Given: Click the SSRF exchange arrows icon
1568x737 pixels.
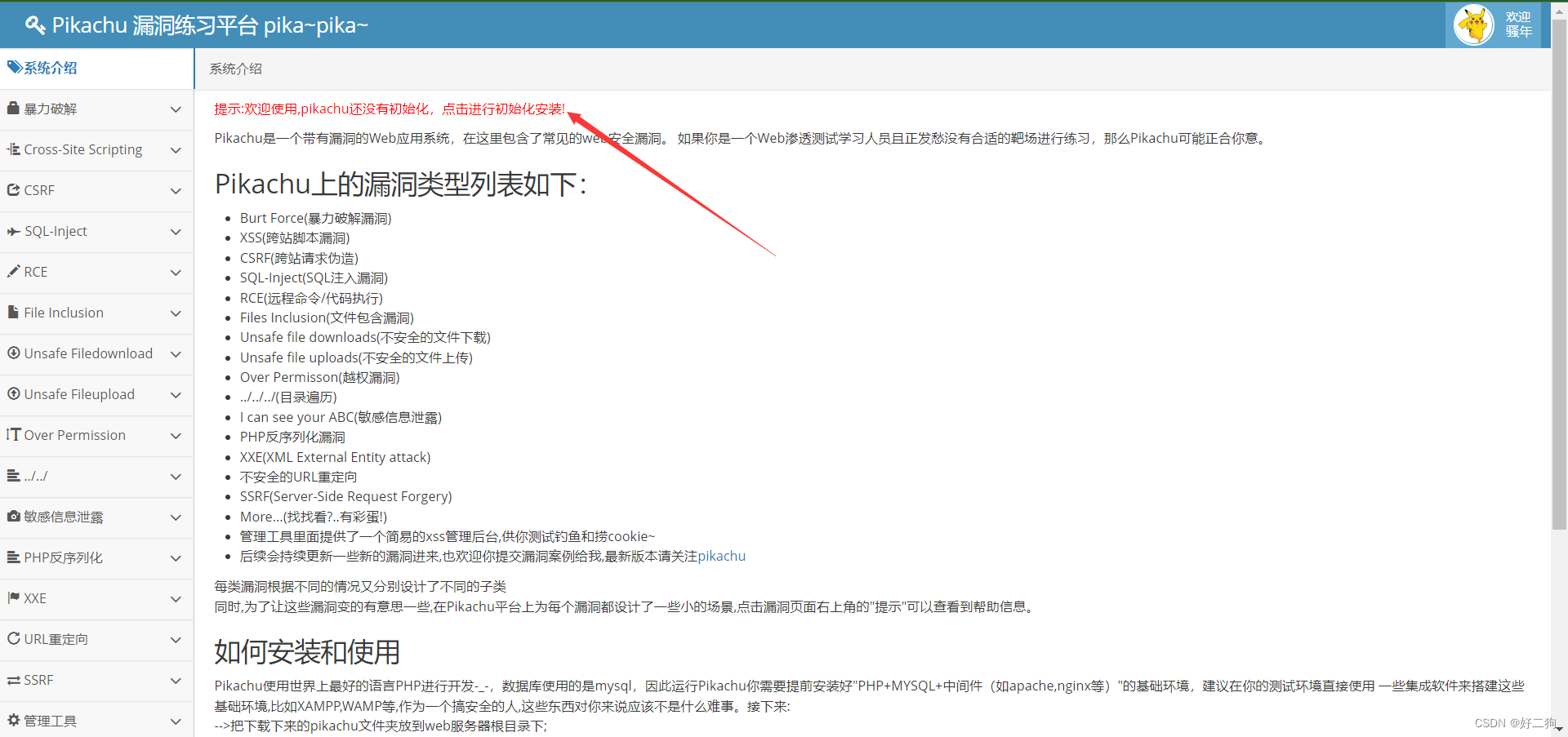Looking at the screenshot, I should coord(13,679).
